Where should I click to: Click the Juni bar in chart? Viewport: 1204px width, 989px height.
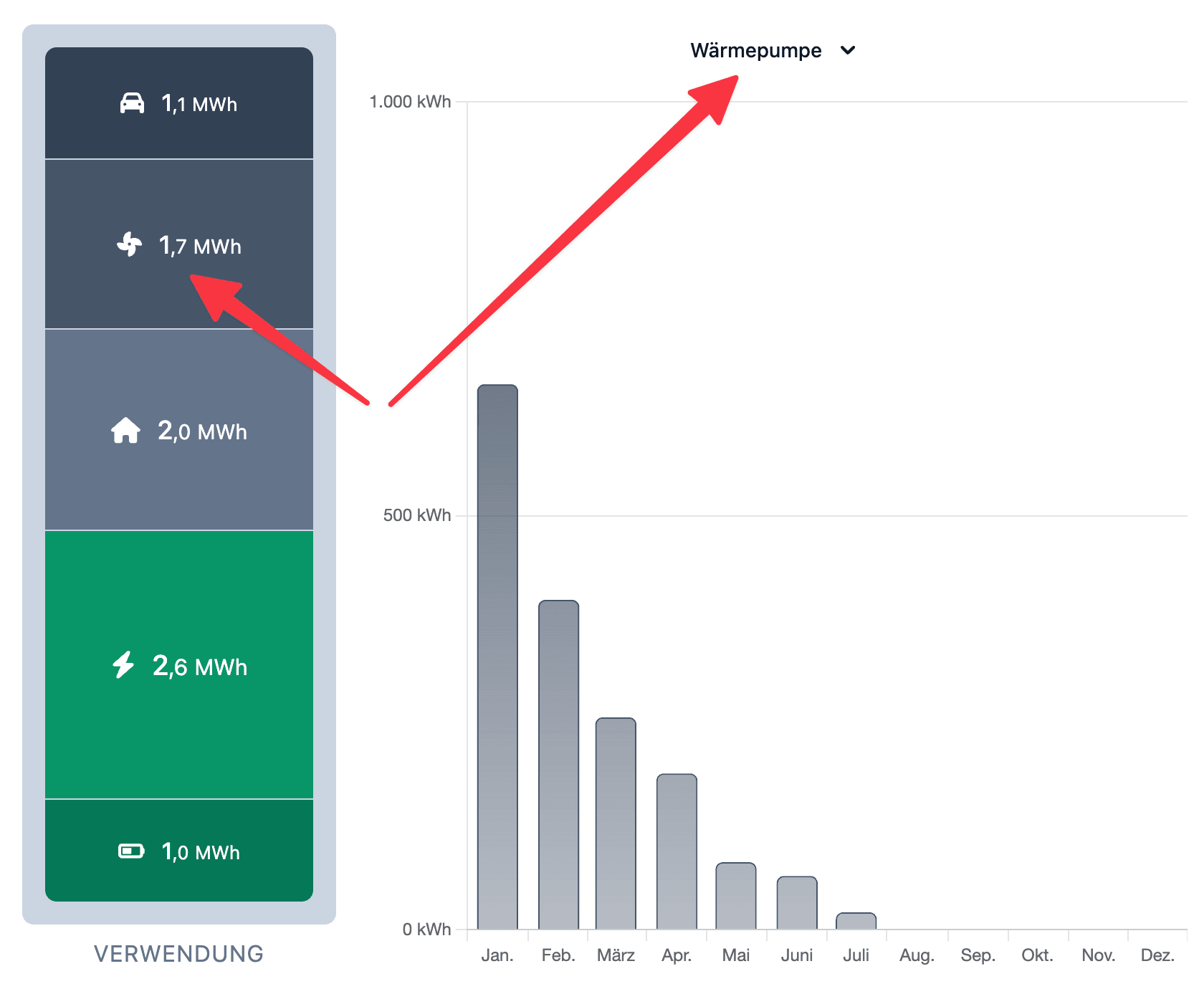797,902
